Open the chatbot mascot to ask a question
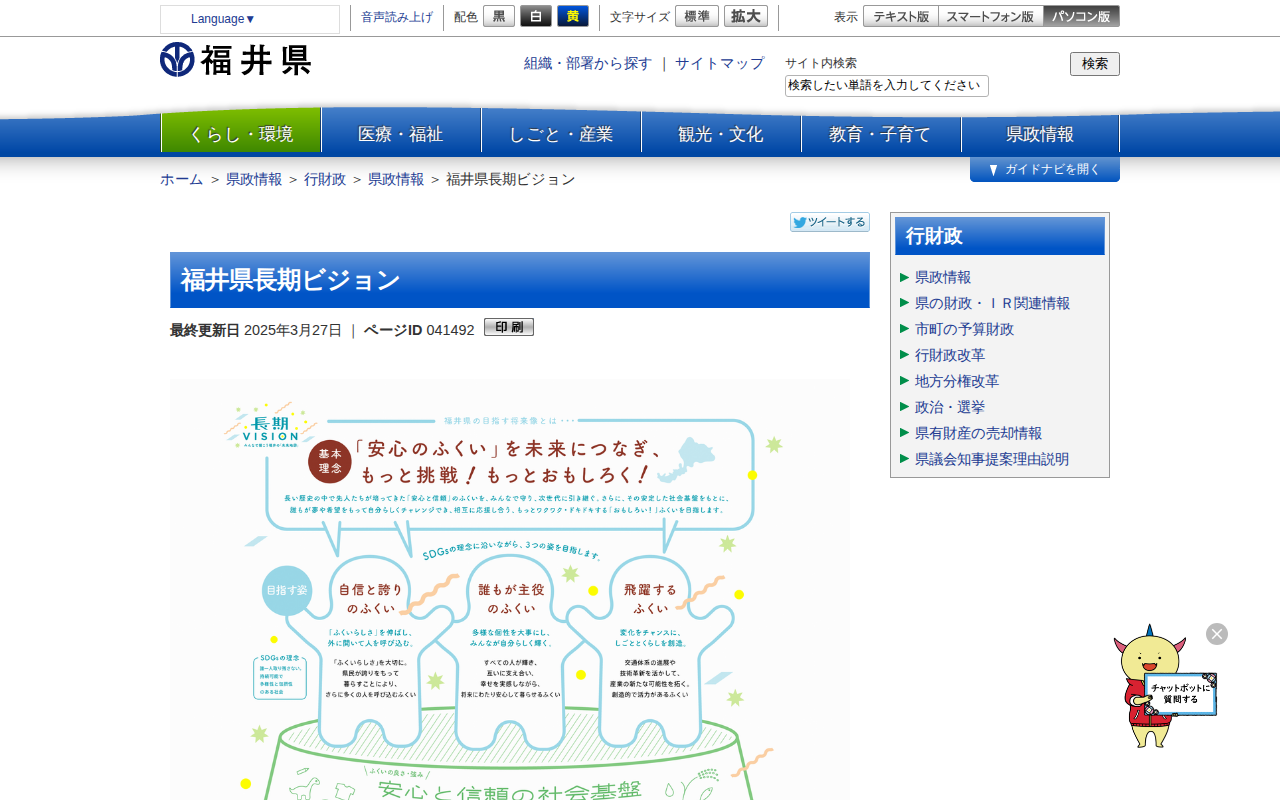 1164,688
